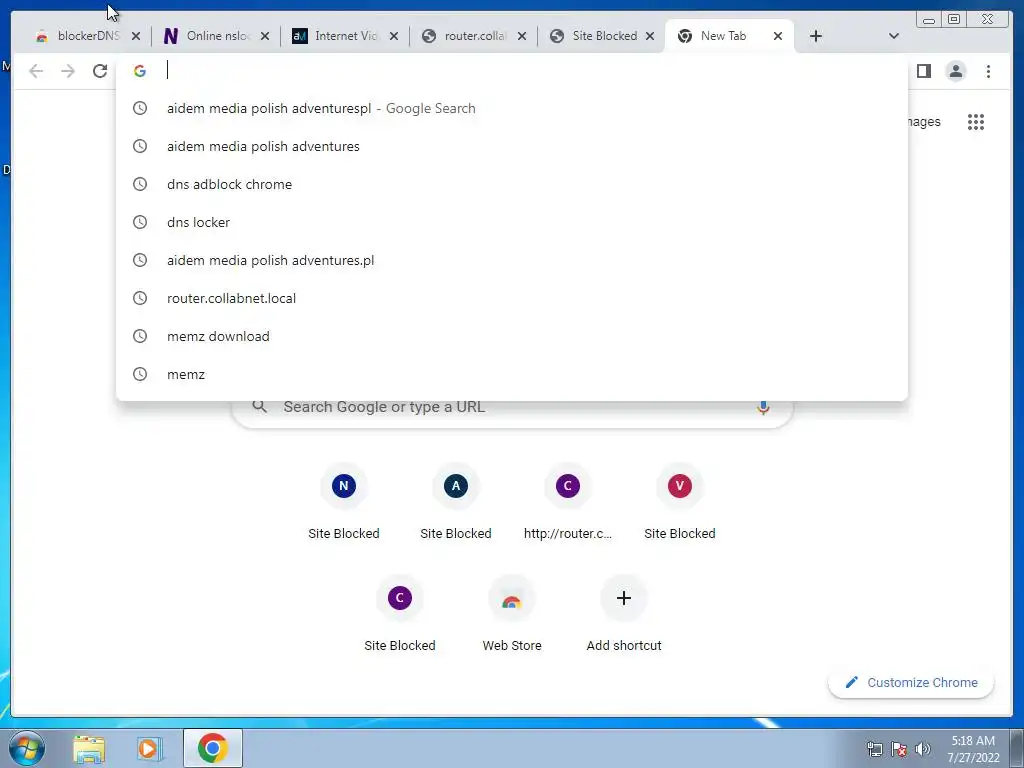Open the Action Center flag icon

899,749
